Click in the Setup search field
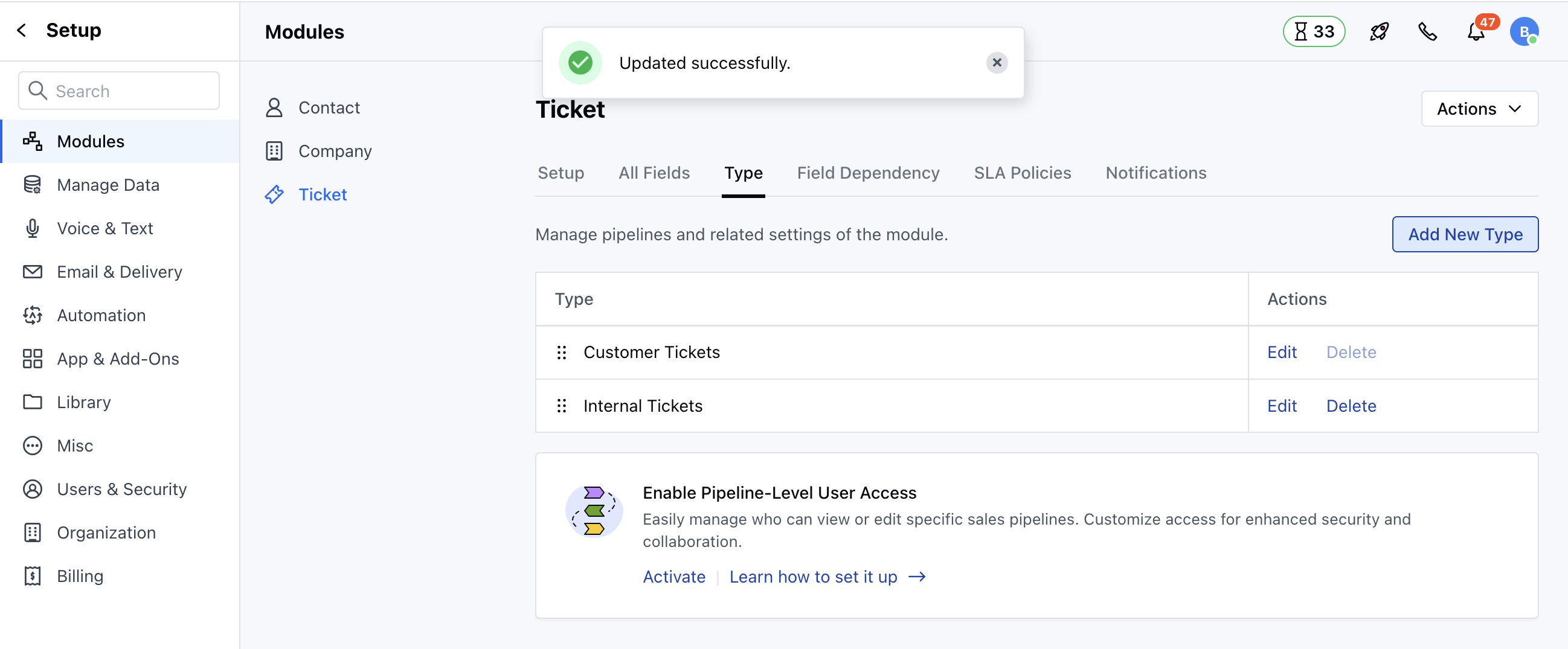The image size is (1568, 649). pyautogui.click(x=120, y=91)
